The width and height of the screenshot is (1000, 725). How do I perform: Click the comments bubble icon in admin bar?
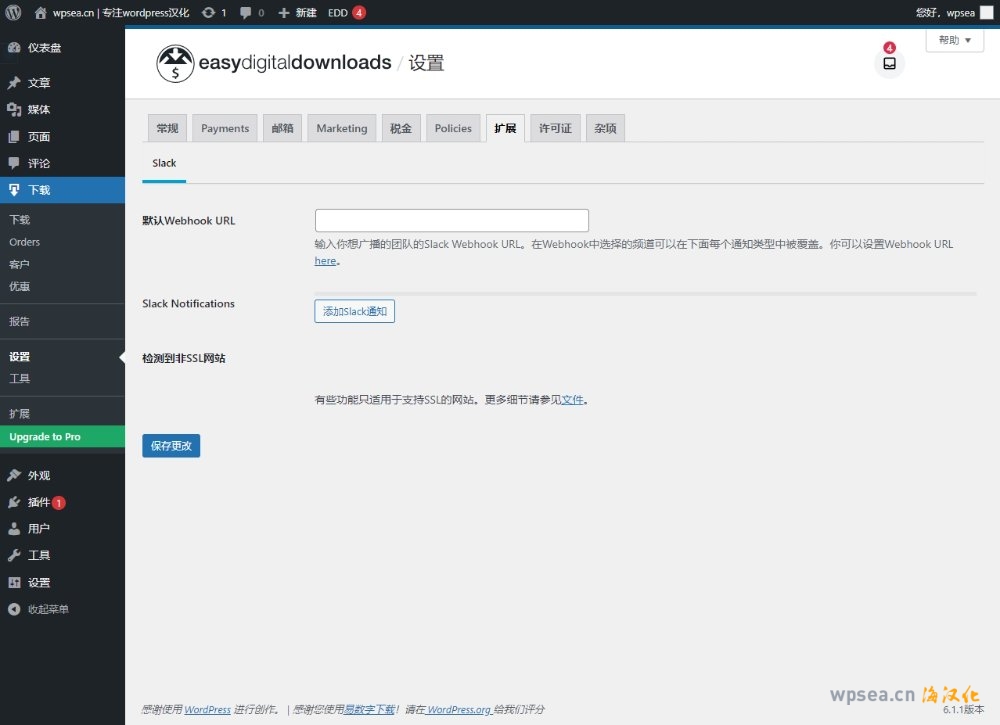[246, 13]
